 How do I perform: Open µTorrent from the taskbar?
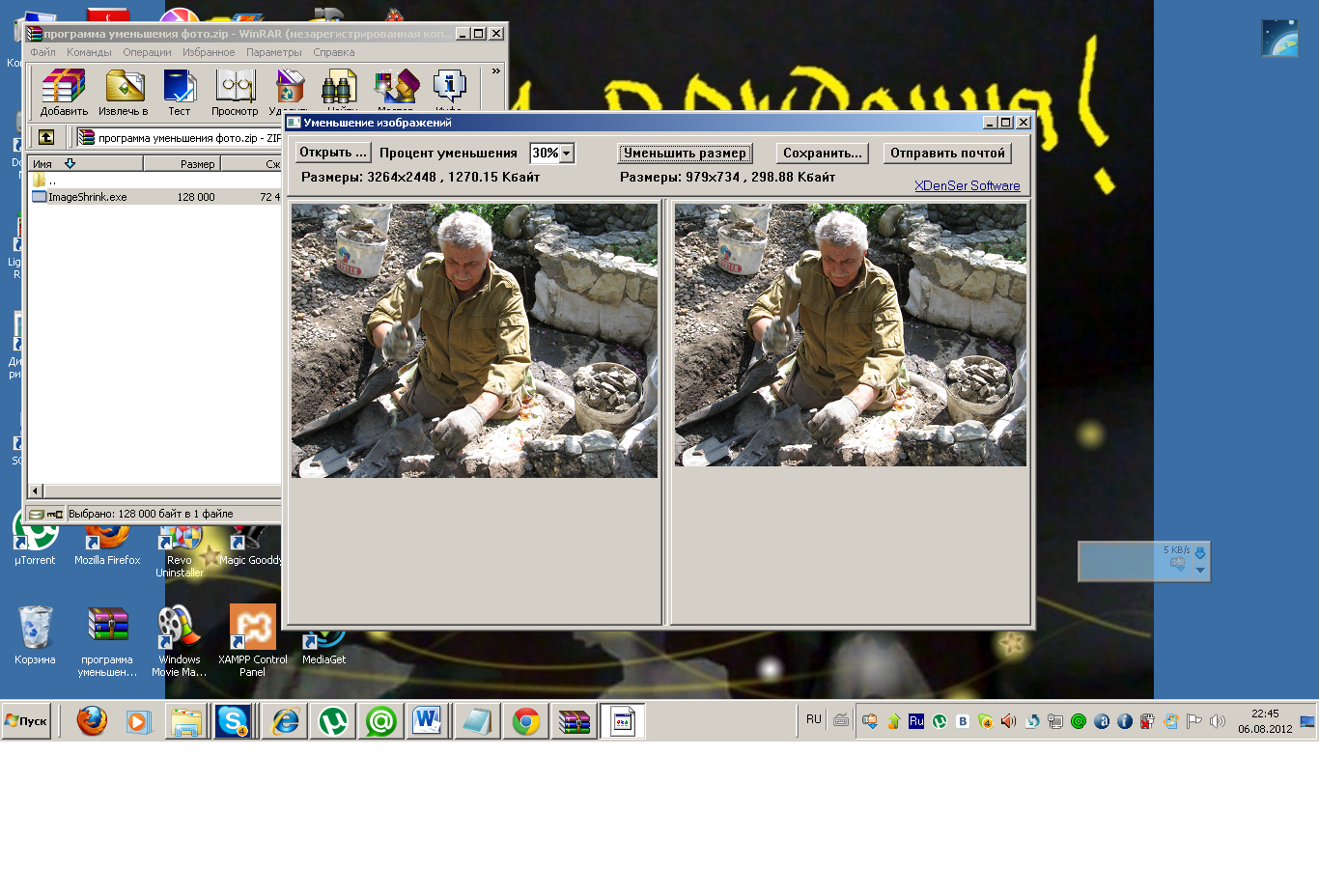click(333, 721)
